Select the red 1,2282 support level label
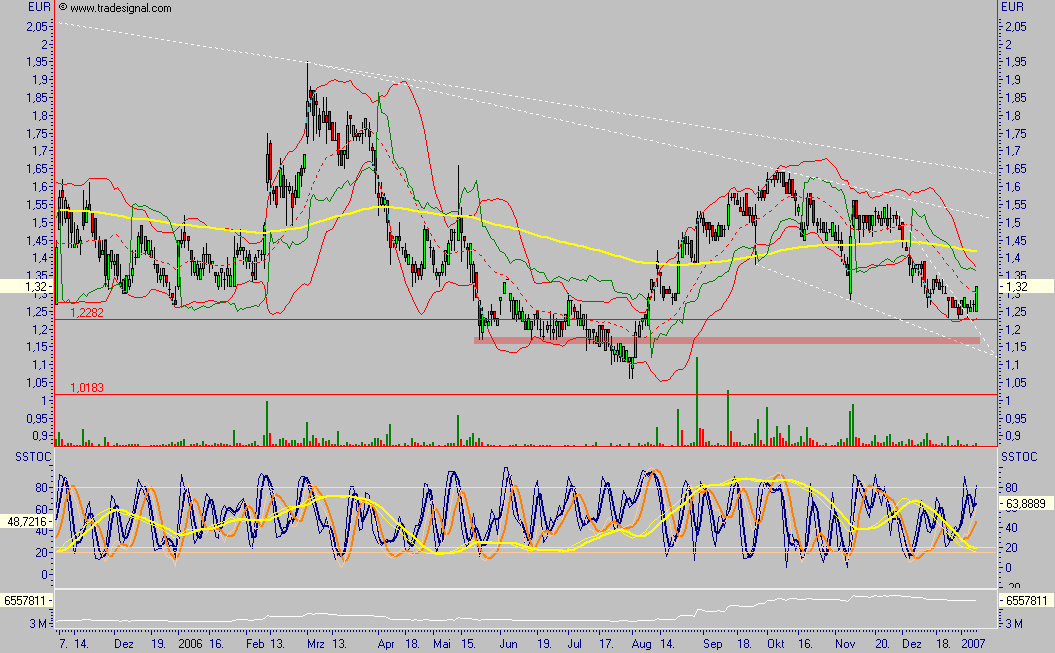 pos(87,313)
